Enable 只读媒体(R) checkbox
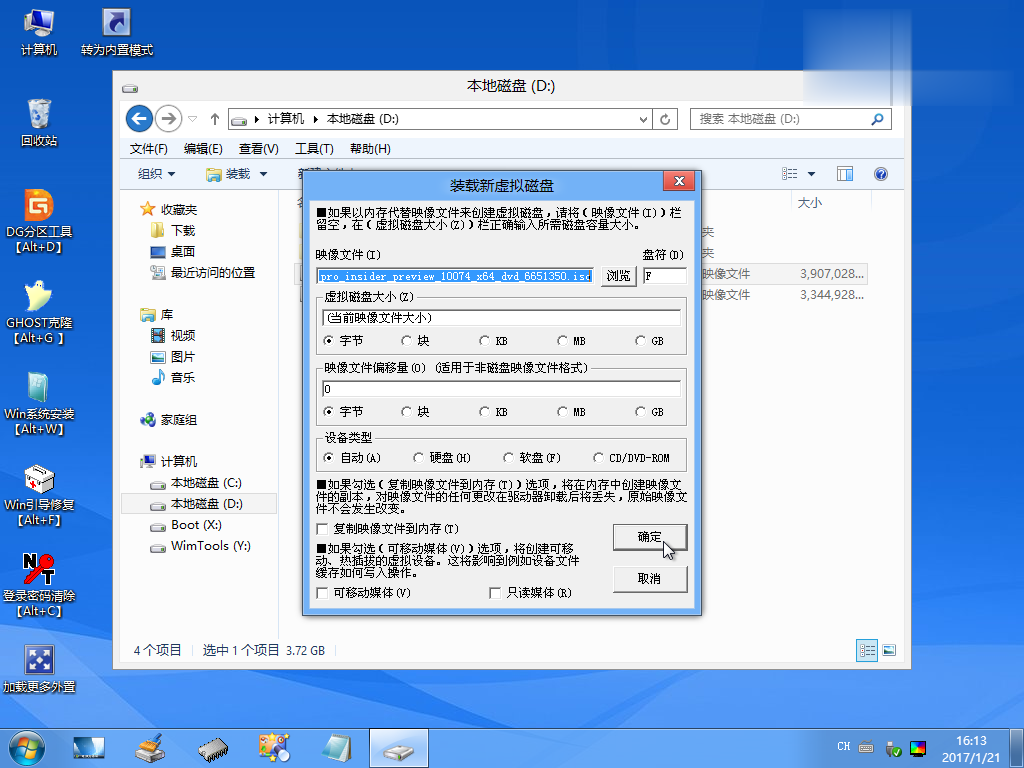This screenshot has height=768, width=1024. point(495,593)
